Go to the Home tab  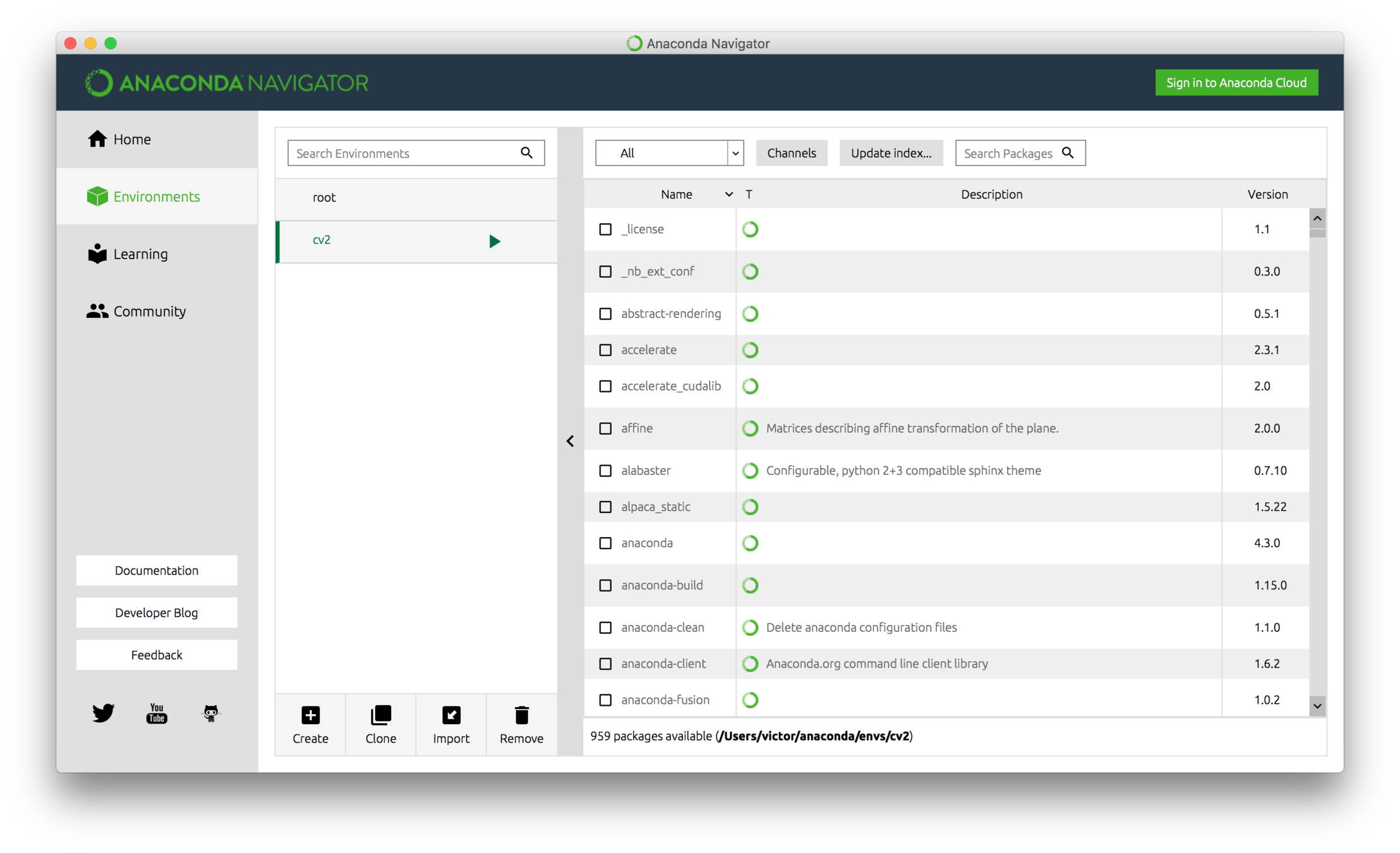[x=131, y=139]
